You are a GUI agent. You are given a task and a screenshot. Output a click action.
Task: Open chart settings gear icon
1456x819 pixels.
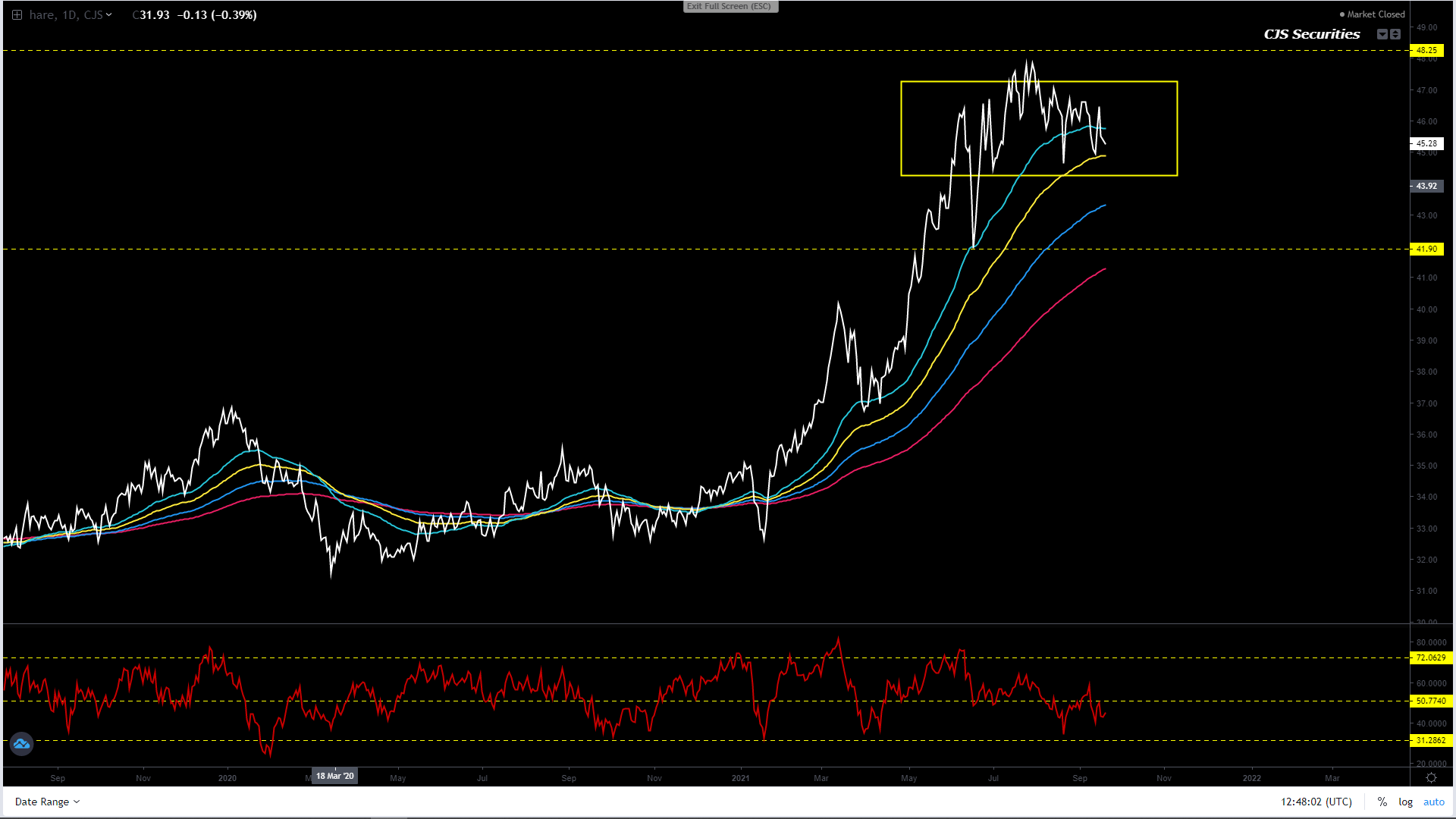1431,778
